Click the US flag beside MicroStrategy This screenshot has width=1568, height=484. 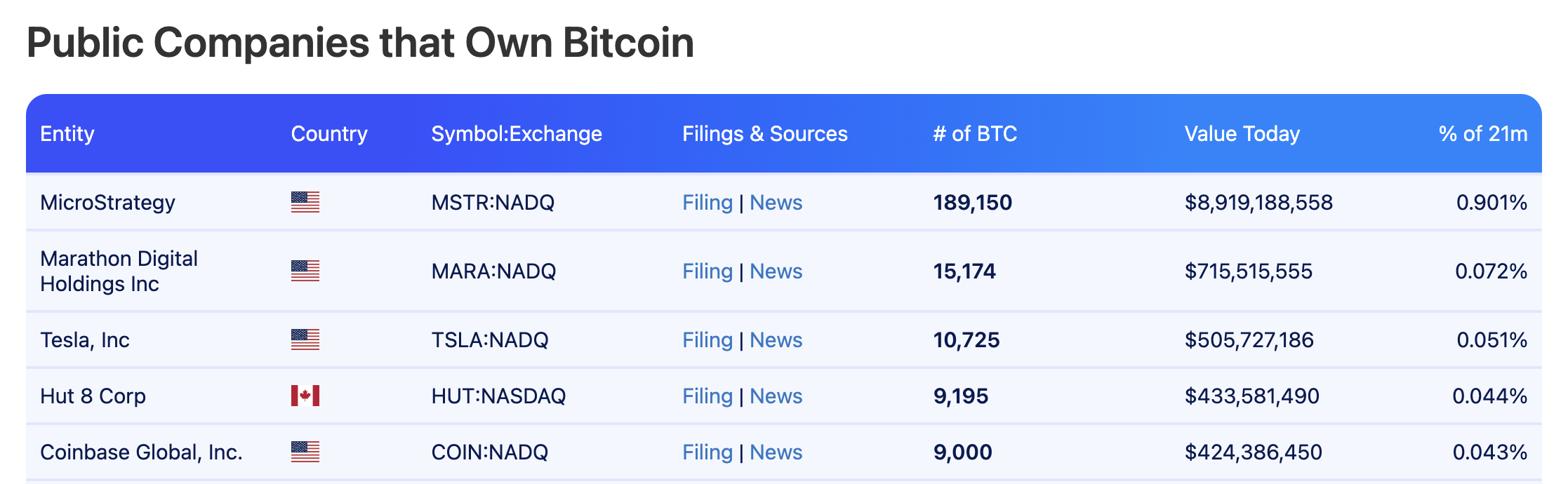(x=305, y=202)
